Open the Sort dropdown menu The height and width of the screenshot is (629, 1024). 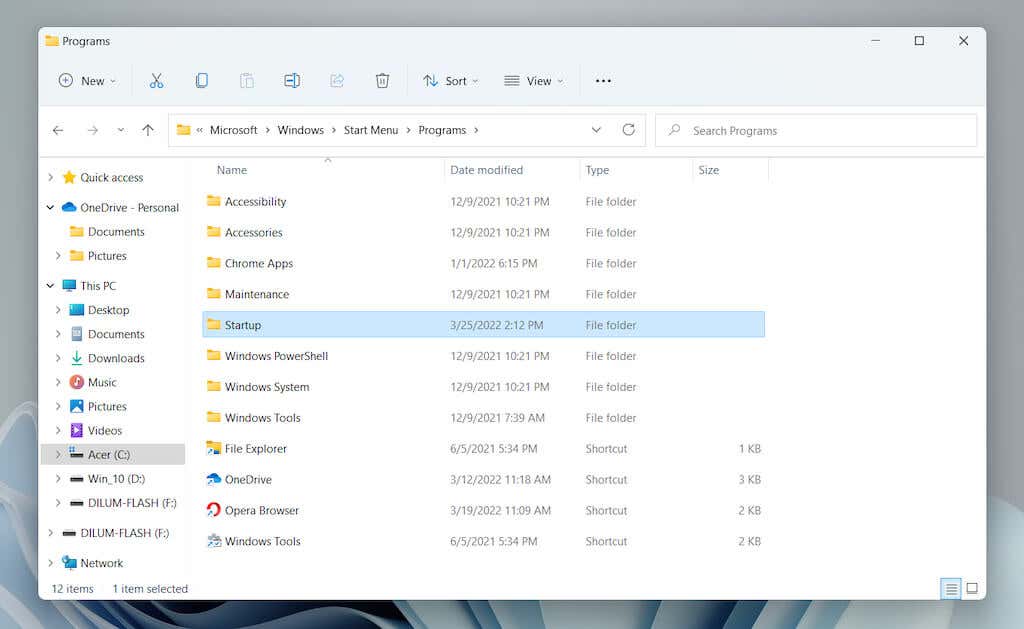pos(450,80)
